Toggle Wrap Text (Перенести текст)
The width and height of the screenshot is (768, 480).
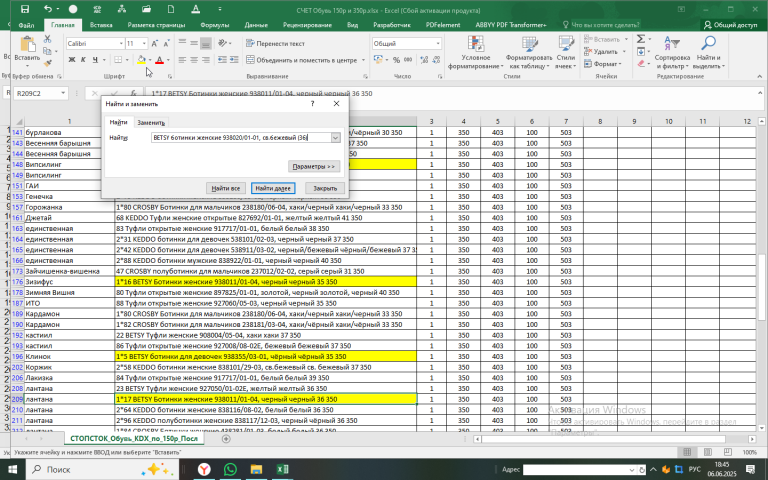pyautogui.click(x=275, y=44)
